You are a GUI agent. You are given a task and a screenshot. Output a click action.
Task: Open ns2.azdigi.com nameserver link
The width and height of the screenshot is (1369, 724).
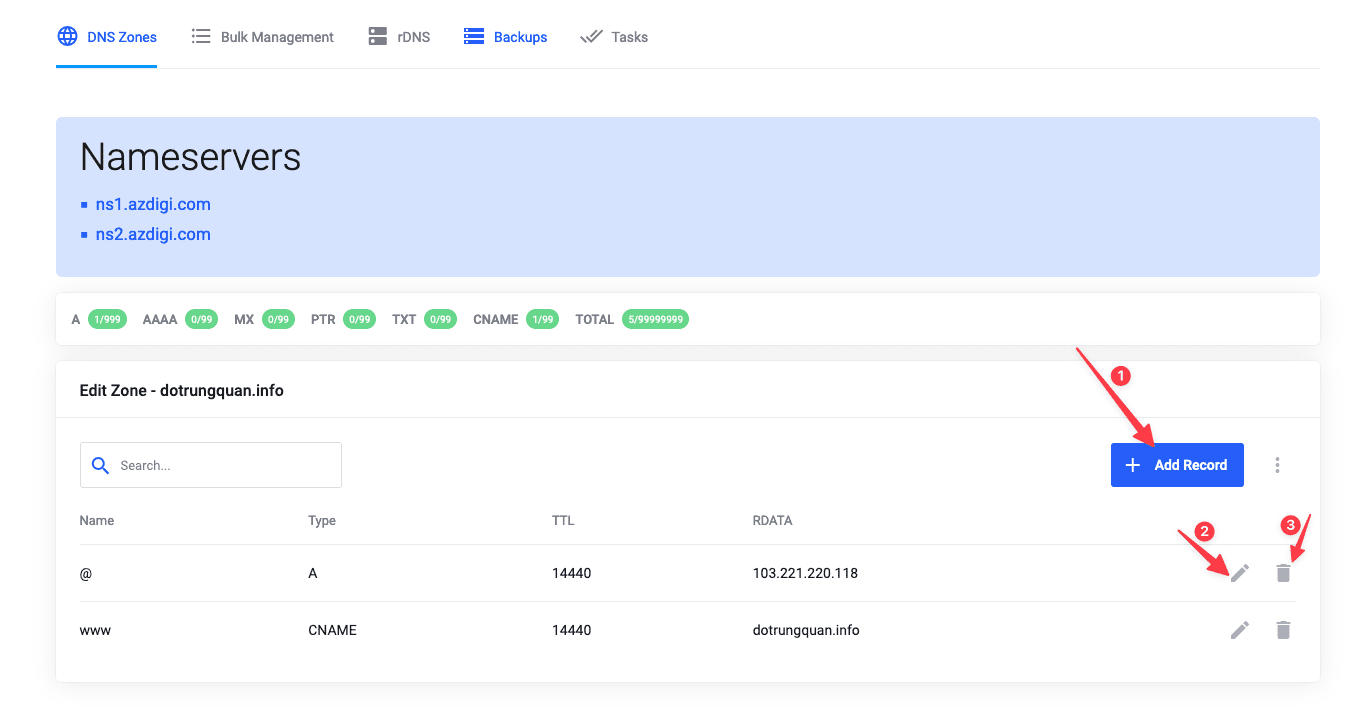click(153, 234)
